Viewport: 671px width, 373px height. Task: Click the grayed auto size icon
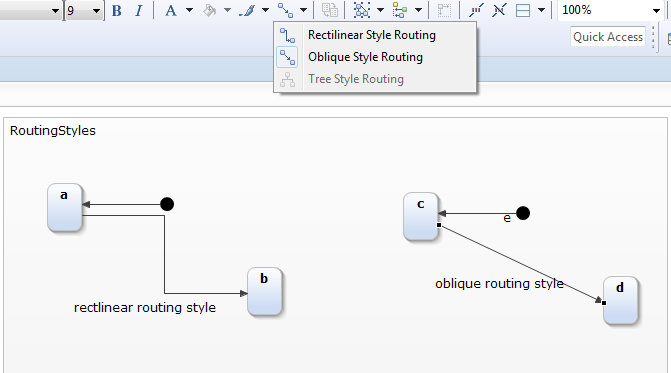click(x=444, y=10)
